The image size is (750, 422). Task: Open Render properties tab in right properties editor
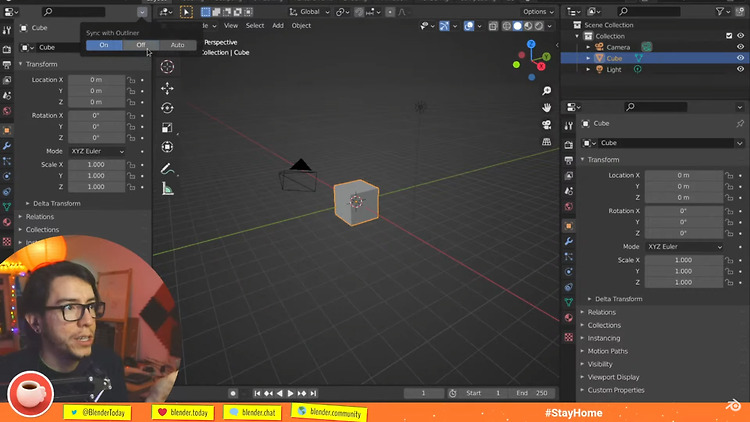[x=568, y=144]
